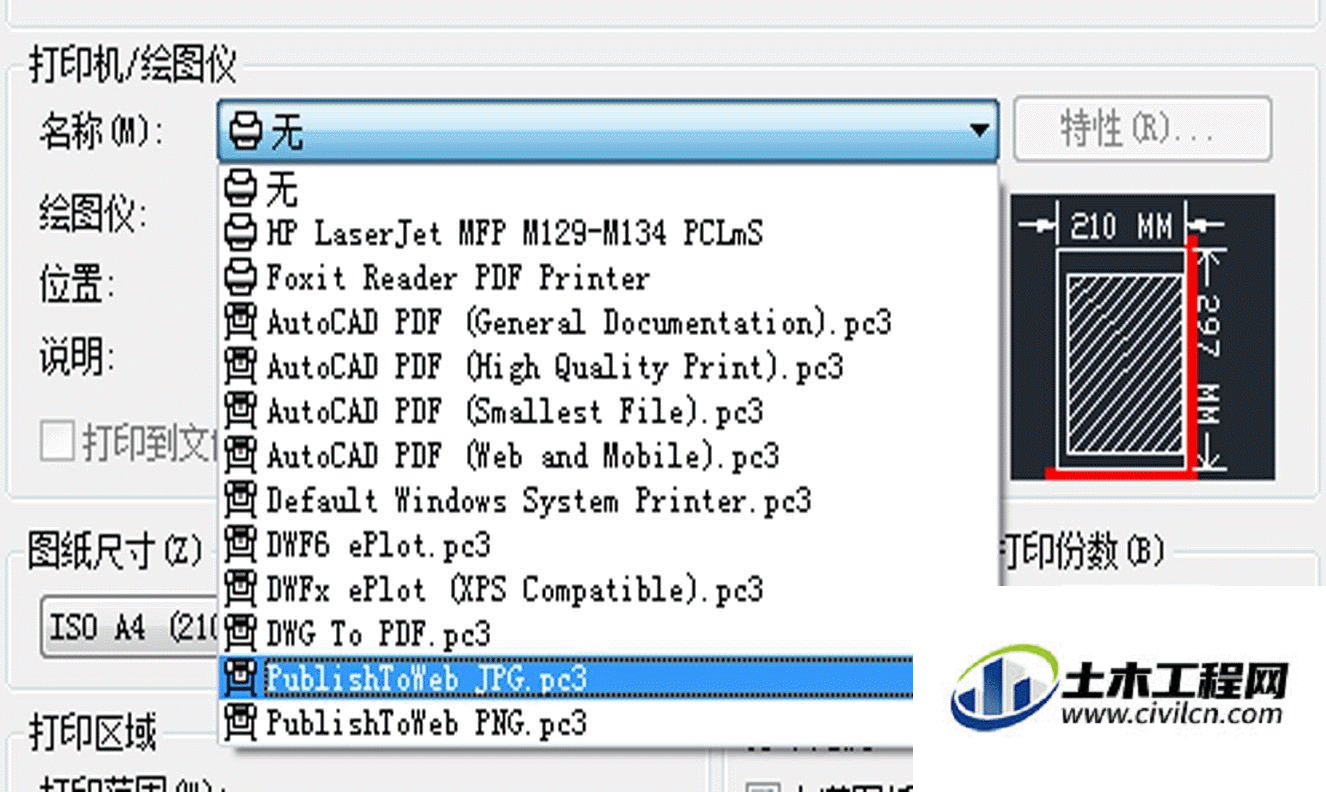
Task: Select AutoCAD PDF (Web and Mobile).pc3
Action: point(609,456)
